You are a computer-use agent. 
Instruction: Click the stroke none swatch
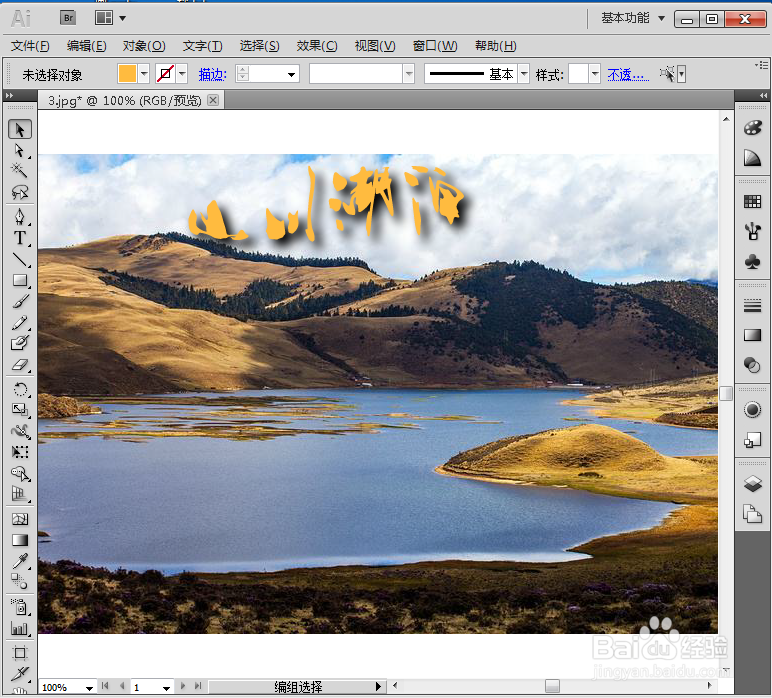click(x=165, y=74)
